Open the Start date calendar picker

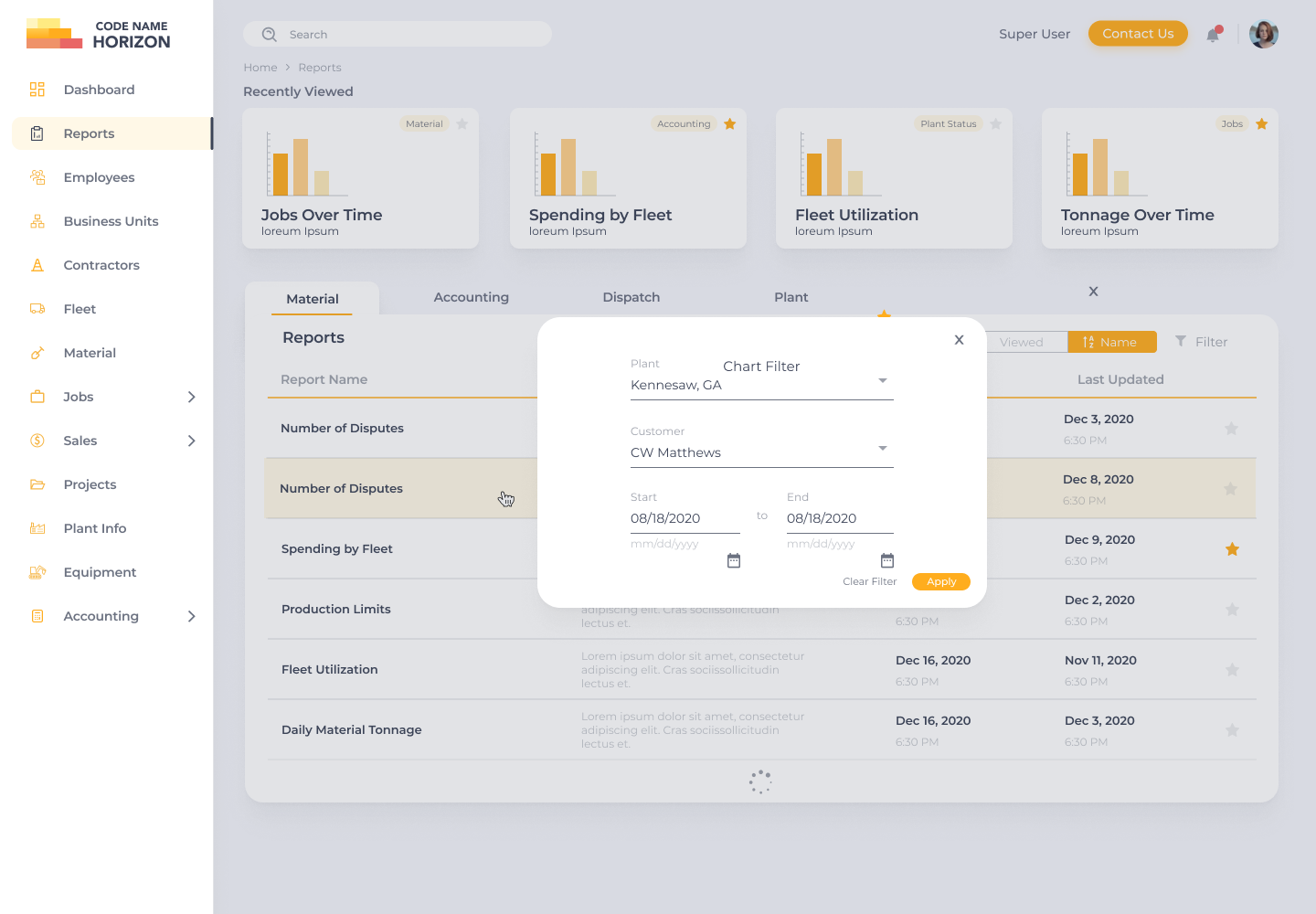734,560
